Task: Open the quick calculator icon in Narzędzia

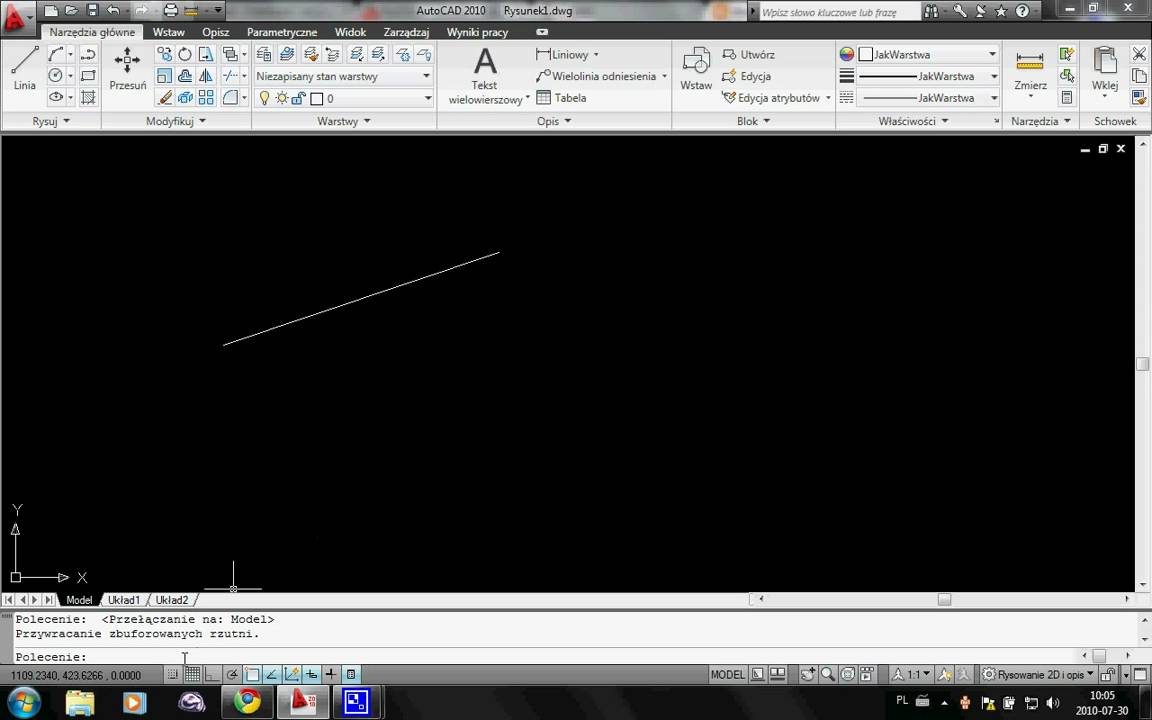Action: [x=1067, y=97]
